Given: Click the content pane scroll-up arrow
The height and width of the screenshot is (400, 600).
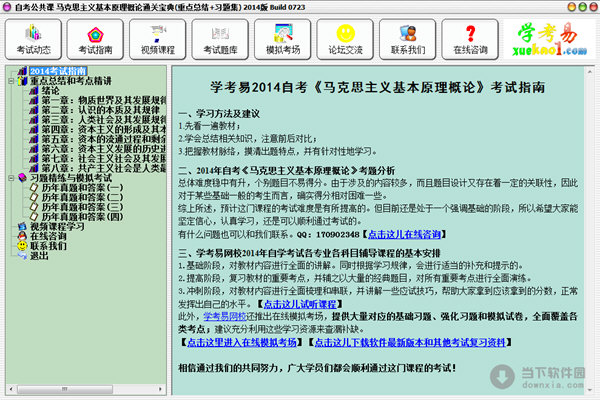Looking at the screenshot, I should 589,72.
